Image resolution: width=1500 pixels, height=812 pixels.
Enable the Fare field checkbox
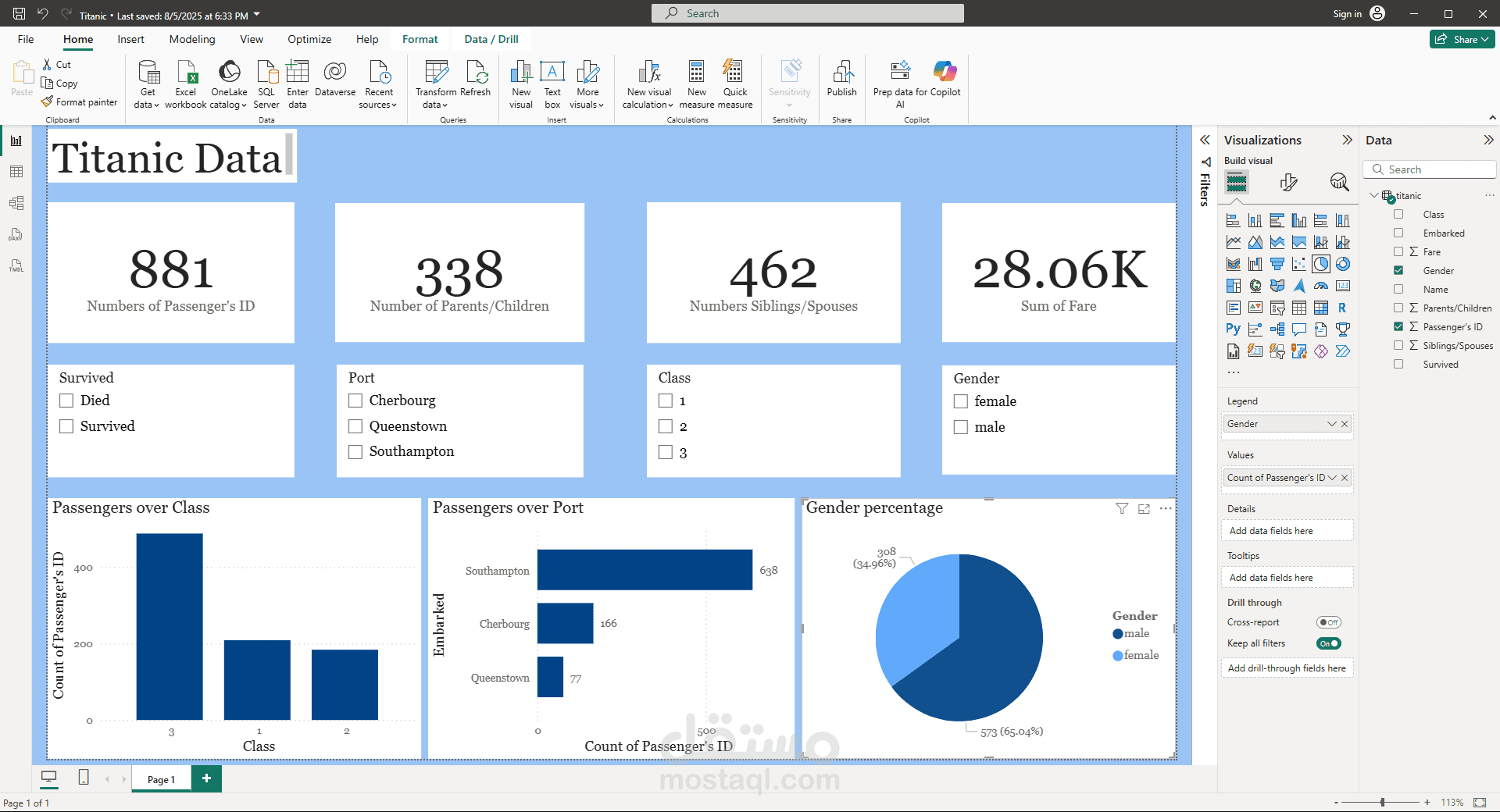pos(1398,251)
